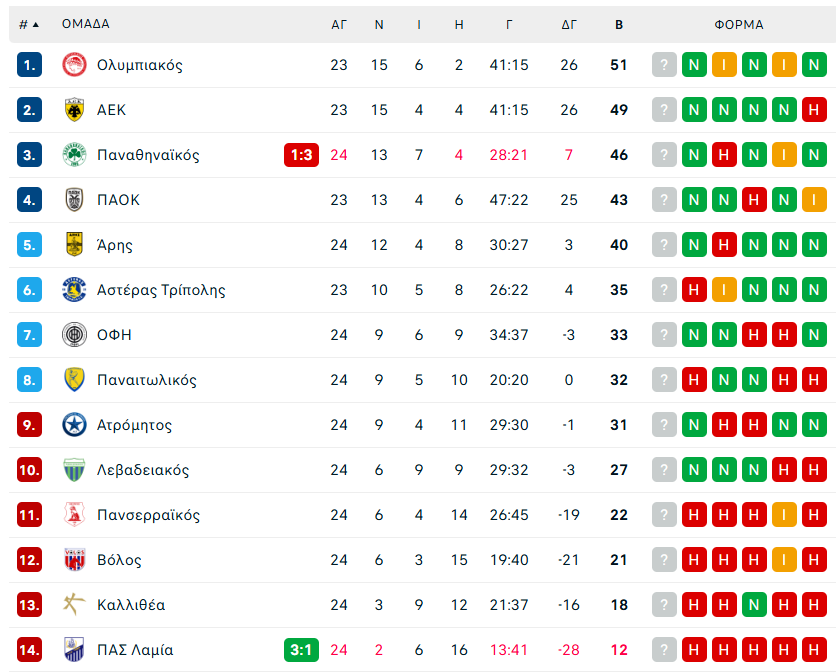Viewport: 836px width, 672px height.
Task: Open the Πανσερραϊκός team name link
Action: click(x=148, y=515)
